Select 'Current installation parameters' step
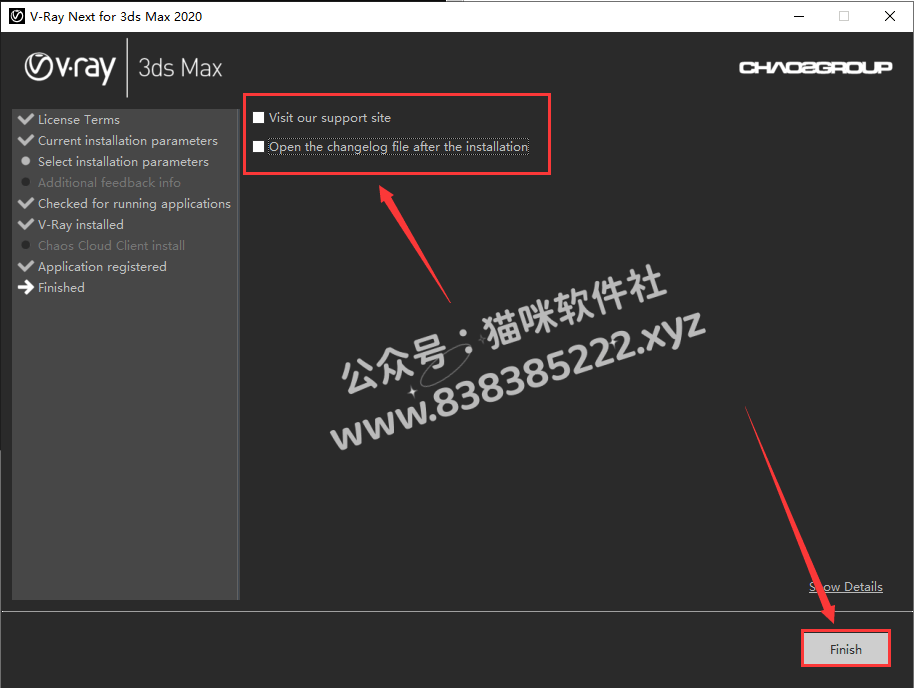914x688 pixels. 128,141
